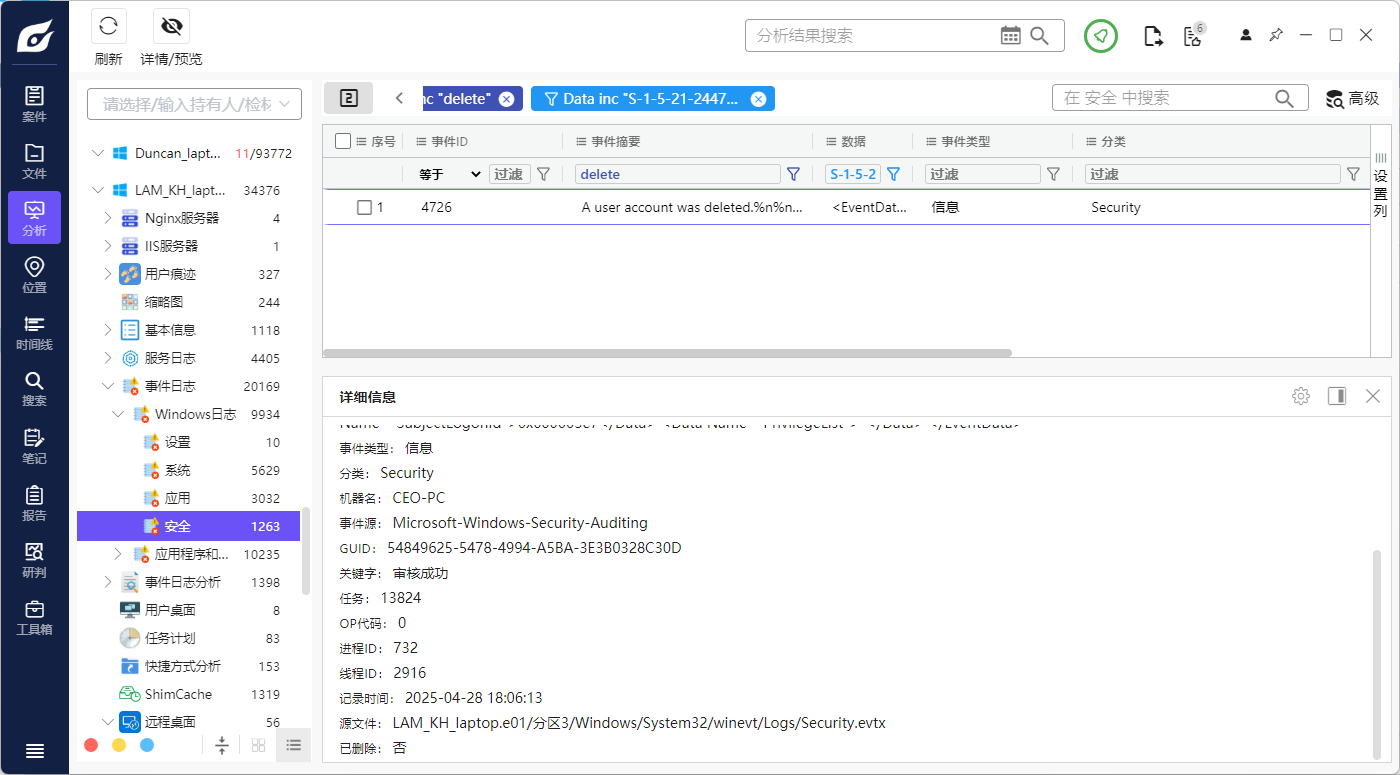
Task: Expand the Nginx服务器 tree node
Action: (108, 217)
